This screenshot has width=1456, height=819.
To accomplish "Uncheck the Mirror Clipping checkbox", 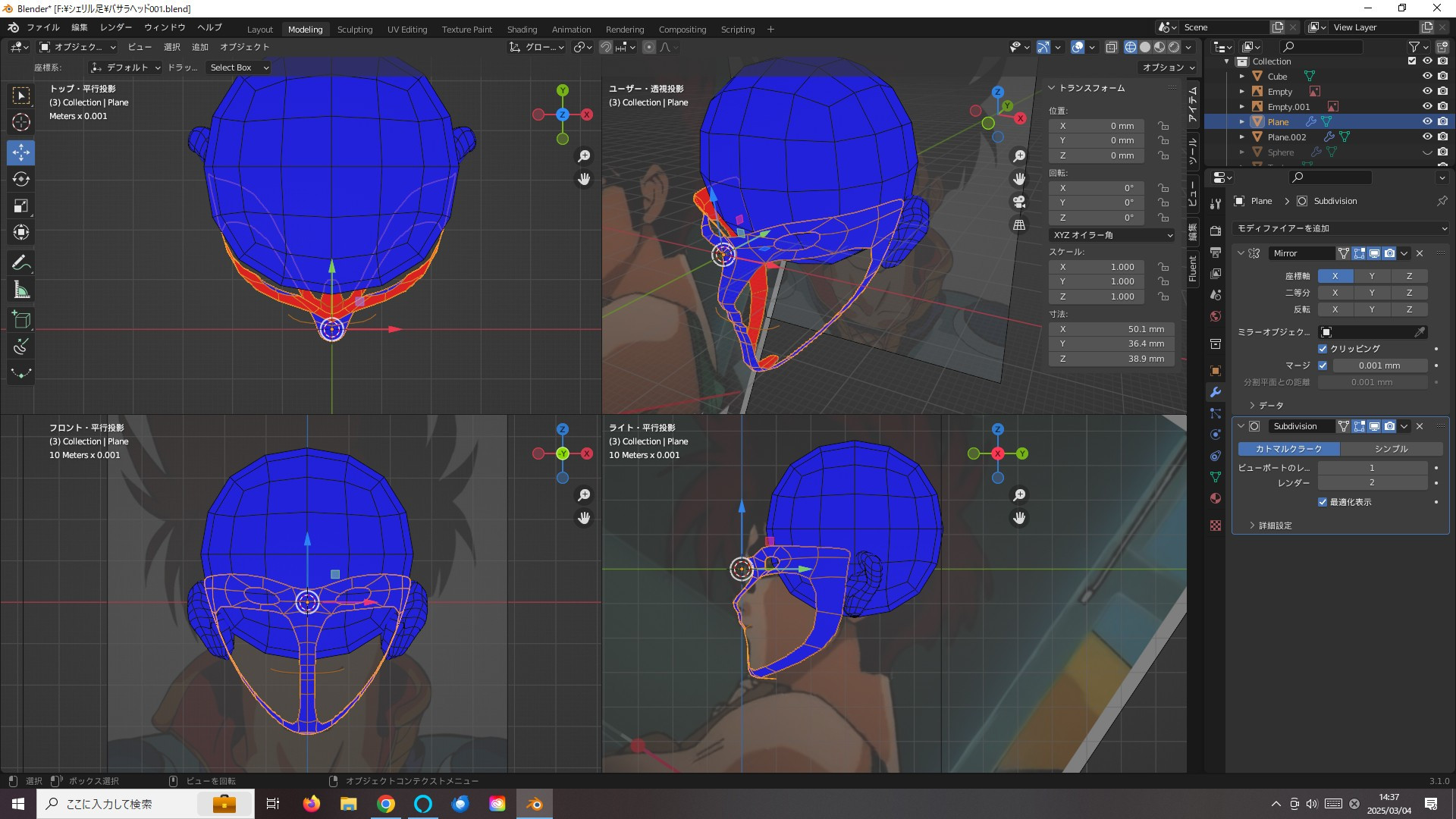I will (1323, 349).
